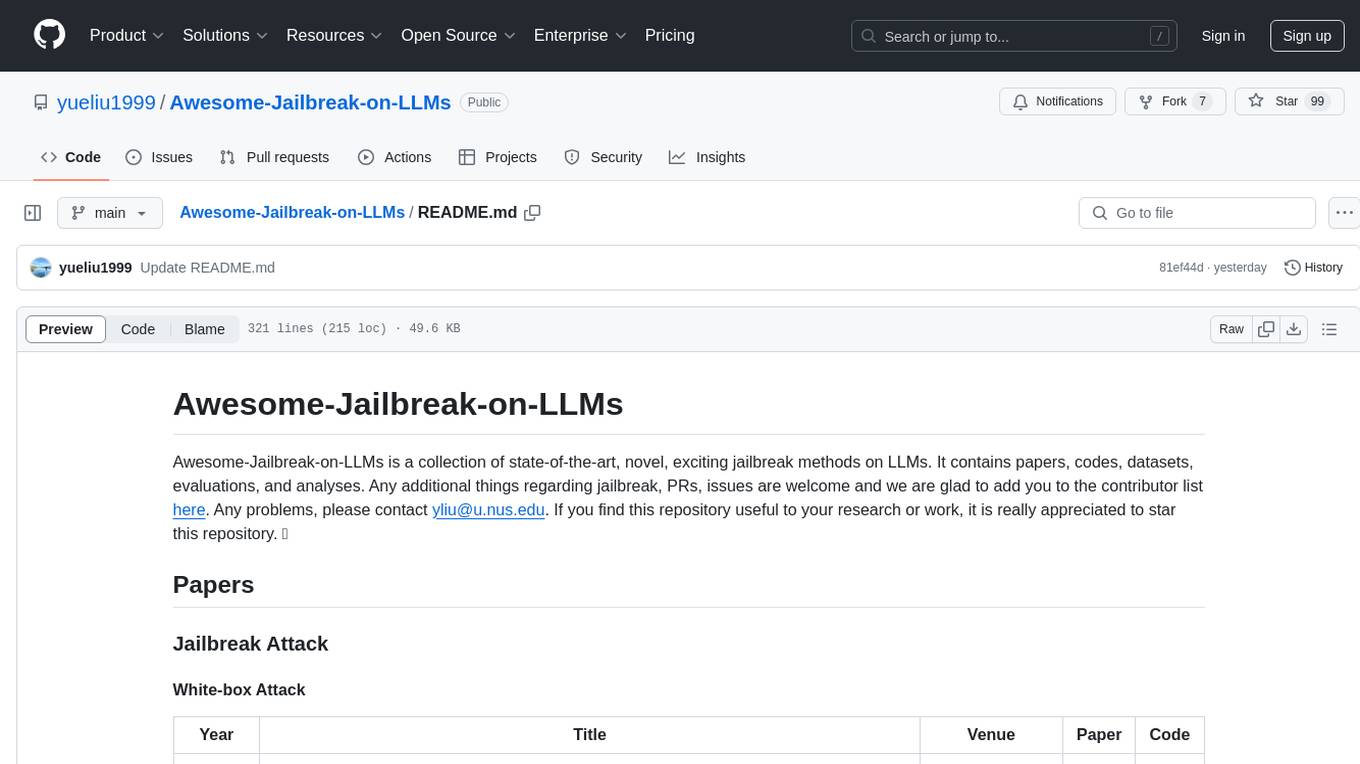This screenshot has width=1360, height=764.
Task: Open yueliu1999 avatar in commit bar
Action: tap(41, 267)
